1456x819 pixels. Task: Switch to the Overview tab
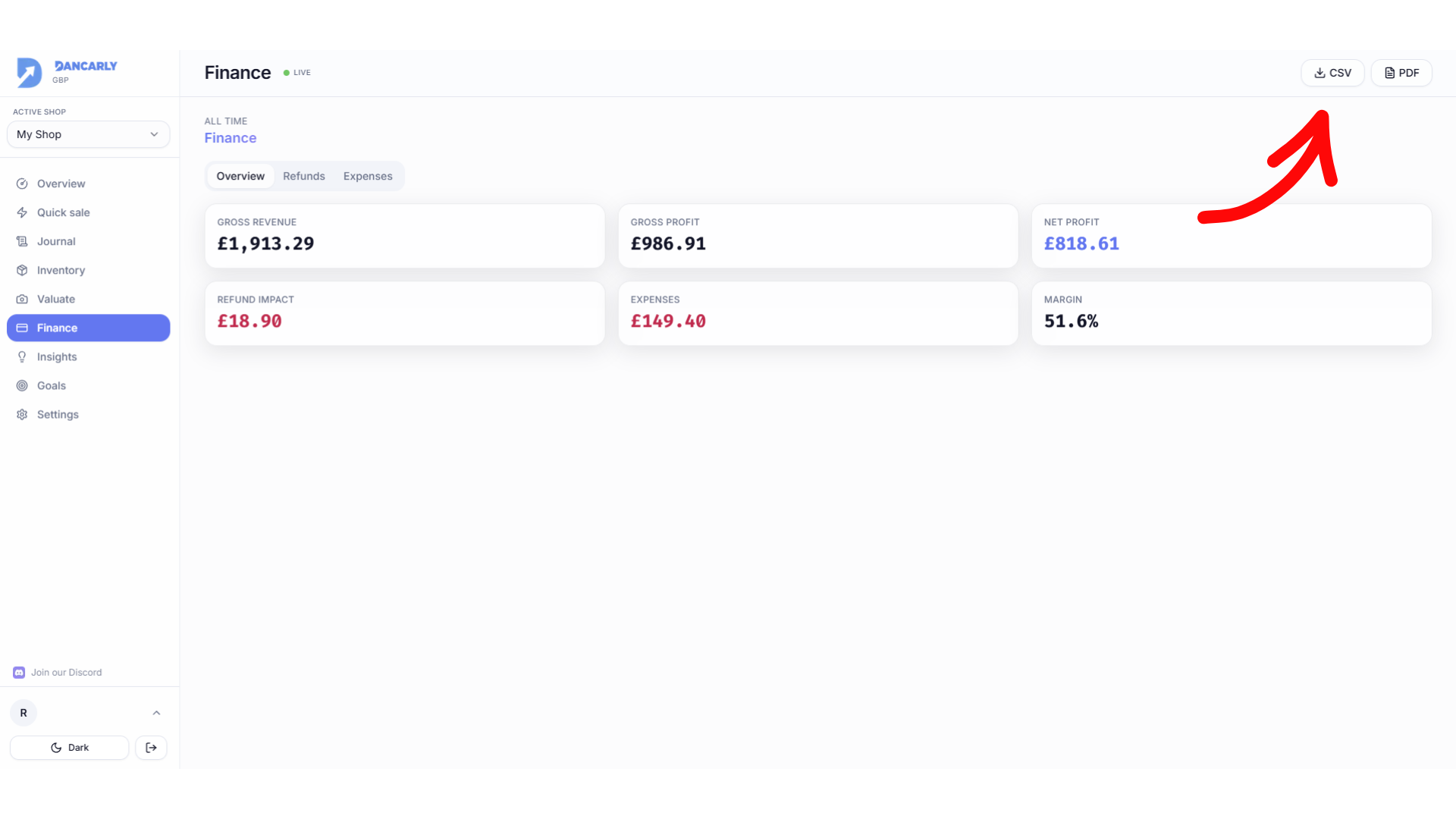(240, 176)
